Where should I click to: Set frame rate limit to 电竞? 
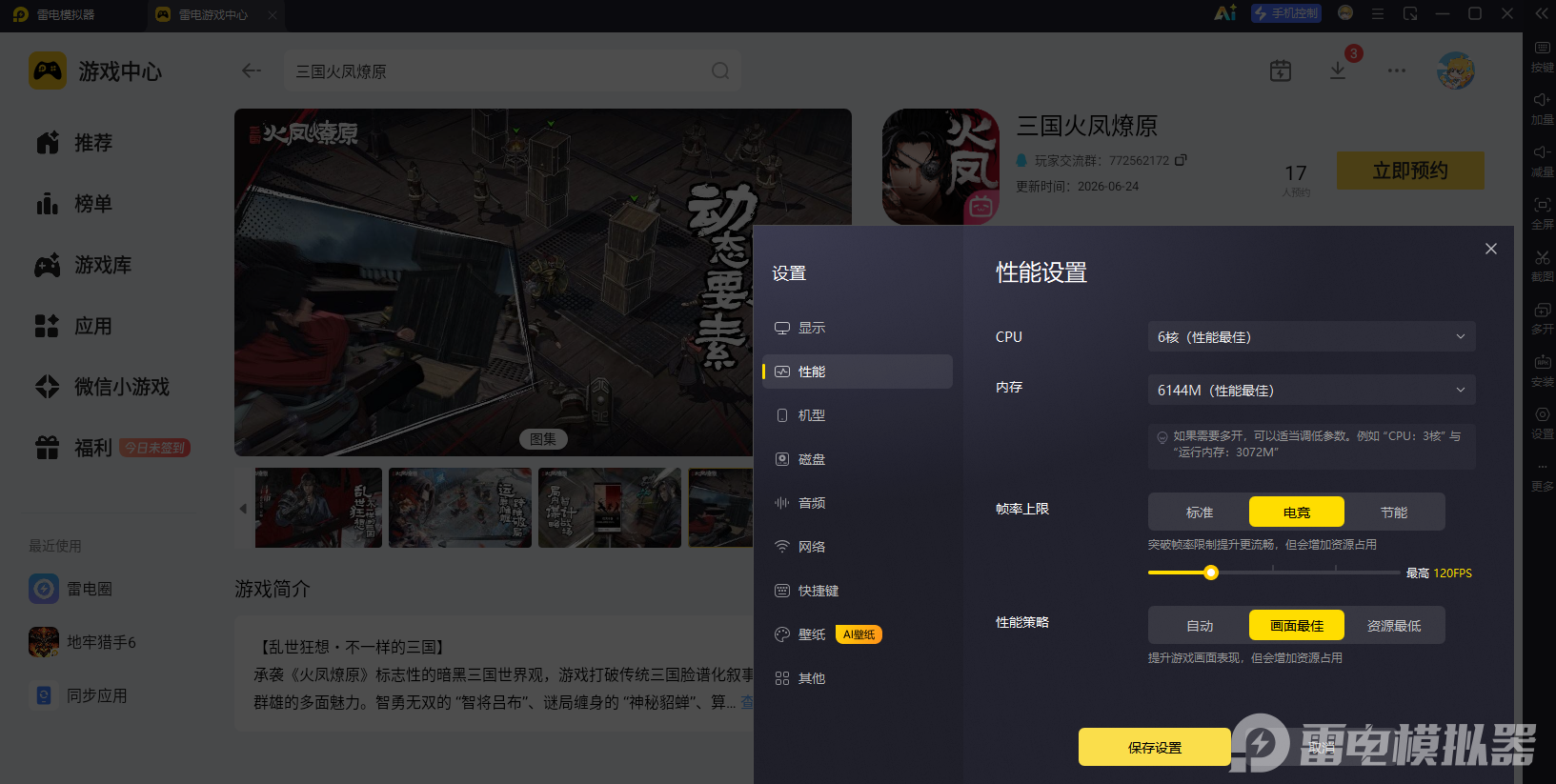point(1297,512)
